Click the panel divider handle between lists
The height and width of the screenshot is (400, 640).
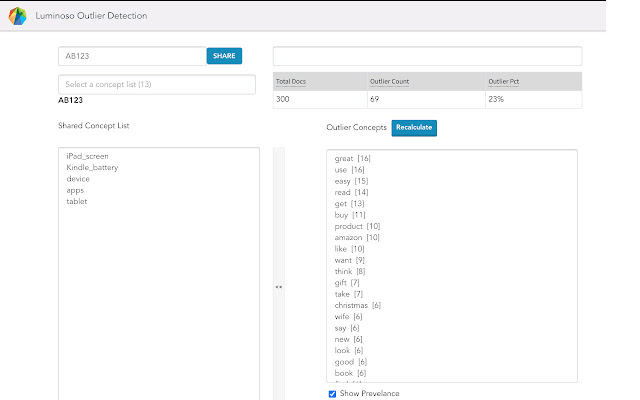pyautogui.click(x=279, y=287)
